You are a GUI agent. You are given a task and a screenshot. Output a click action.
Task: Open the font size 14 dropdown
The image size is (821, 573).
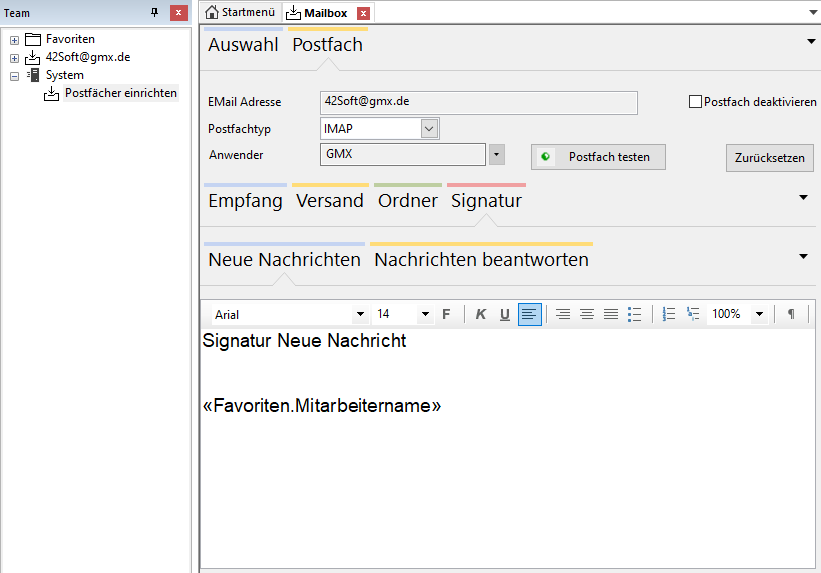[x=425, y=314]
